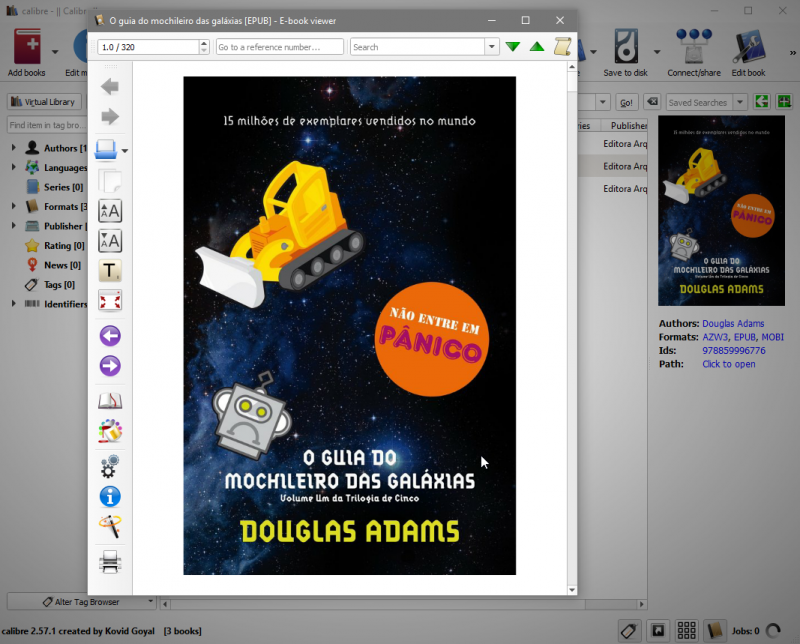Open the Add books dropdown arrow
Screen dimensions: 800x644
tap(55, 52)
